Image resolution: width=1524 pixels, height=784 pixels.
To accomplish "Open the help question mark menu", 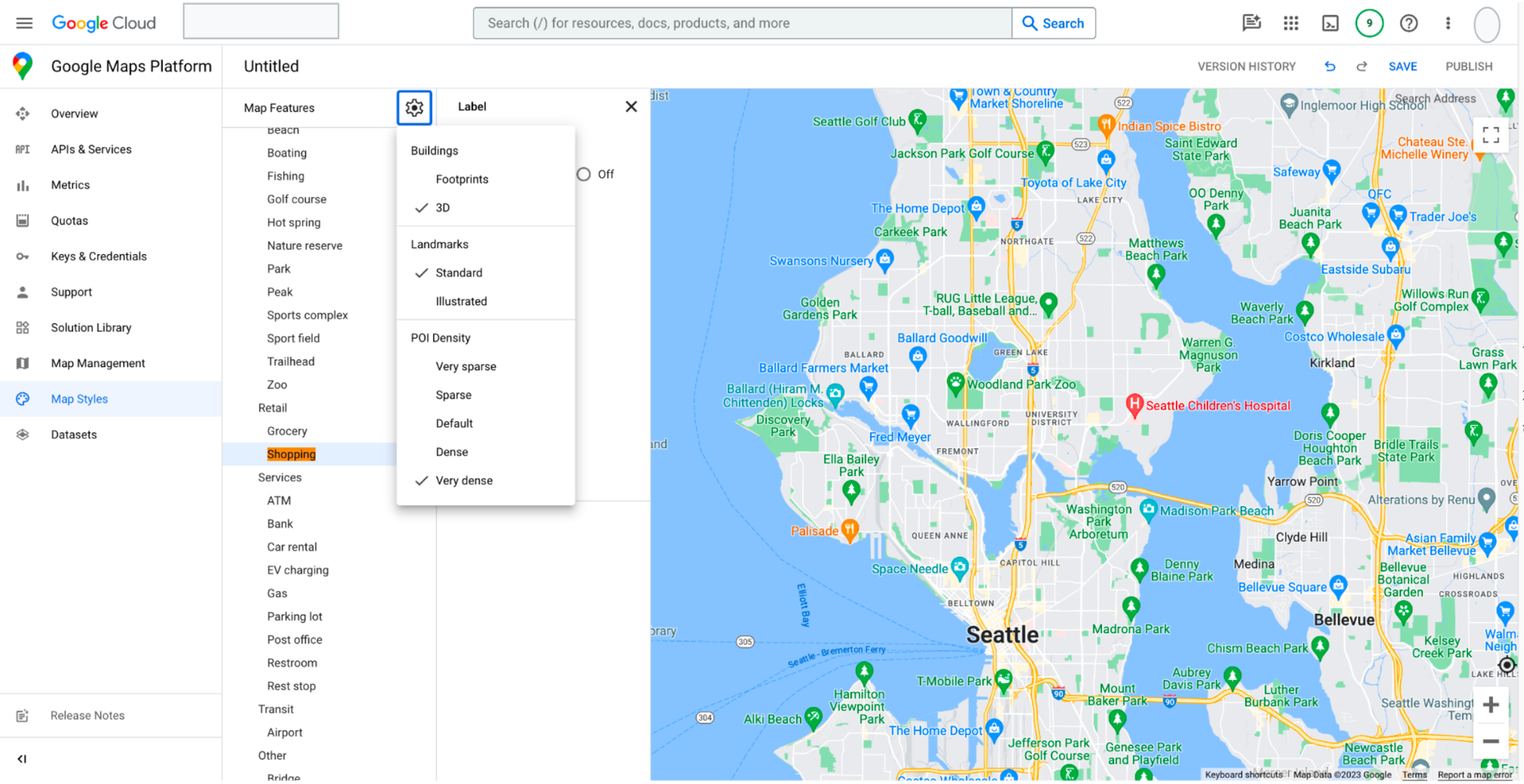I will point(1408,23).
